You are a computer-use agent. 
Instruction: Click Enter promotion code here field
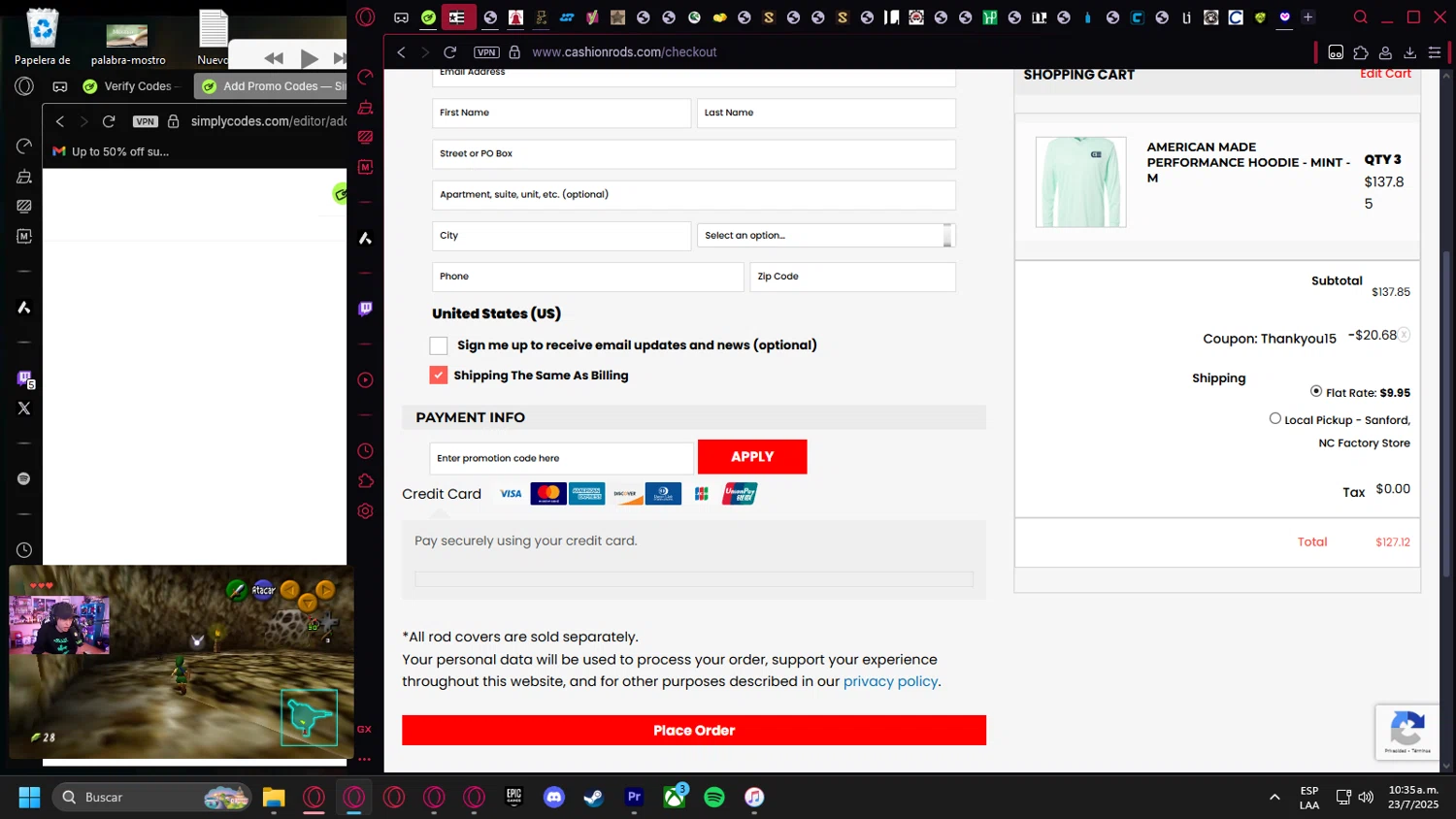pos(561,458)
